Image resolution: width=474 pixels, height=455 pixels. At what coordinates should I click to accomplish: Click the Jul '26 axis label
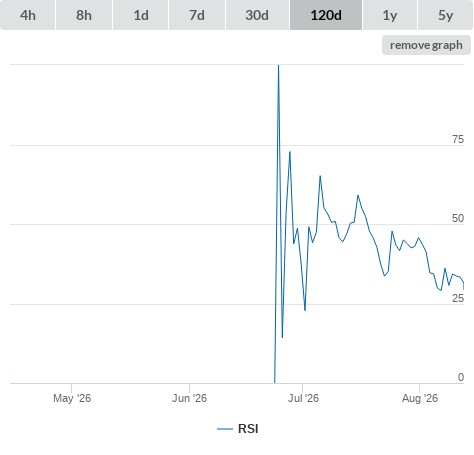point(303,398)
